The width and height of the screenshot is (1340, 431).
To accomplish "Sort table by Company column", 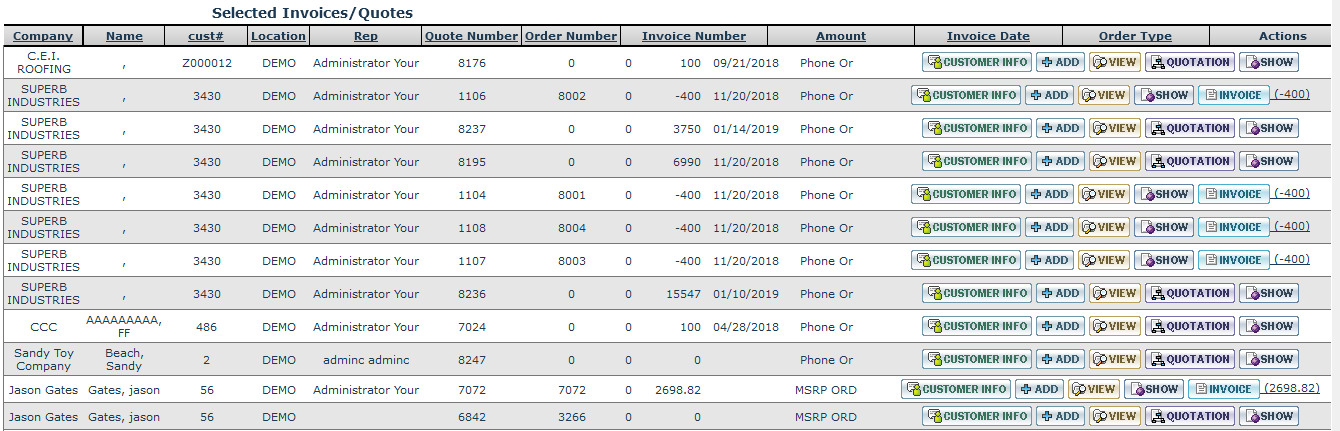I will click(x=43, y=36).
